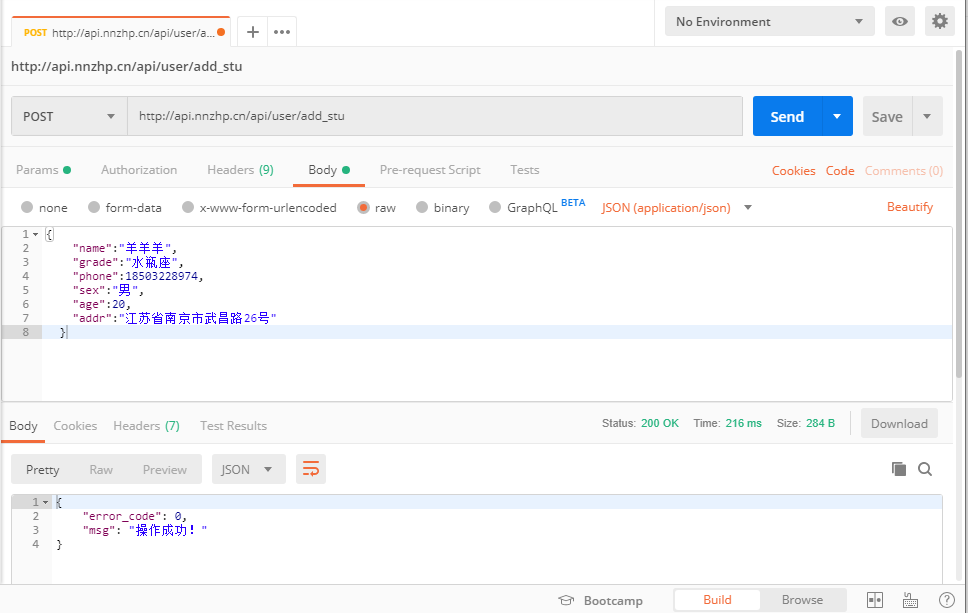Switch to Build mode
Screen dimensions: 968x613
click(717, 599)
